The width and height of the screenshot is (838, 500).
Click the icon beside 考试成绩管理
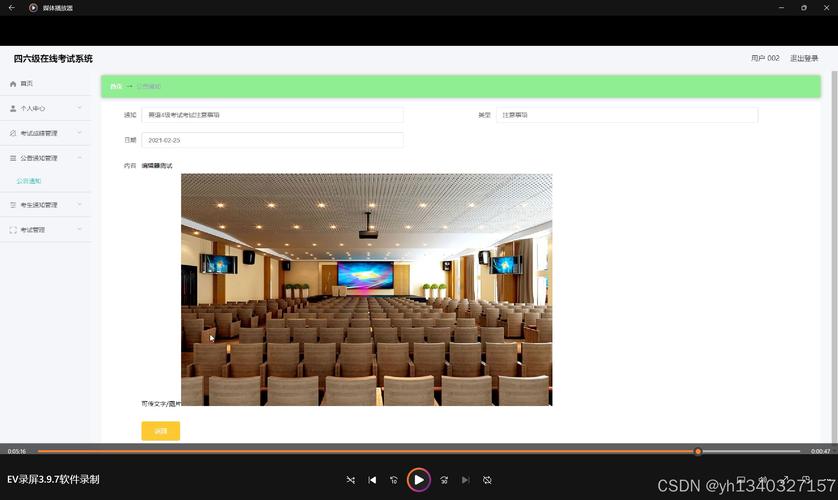[13, 133]
